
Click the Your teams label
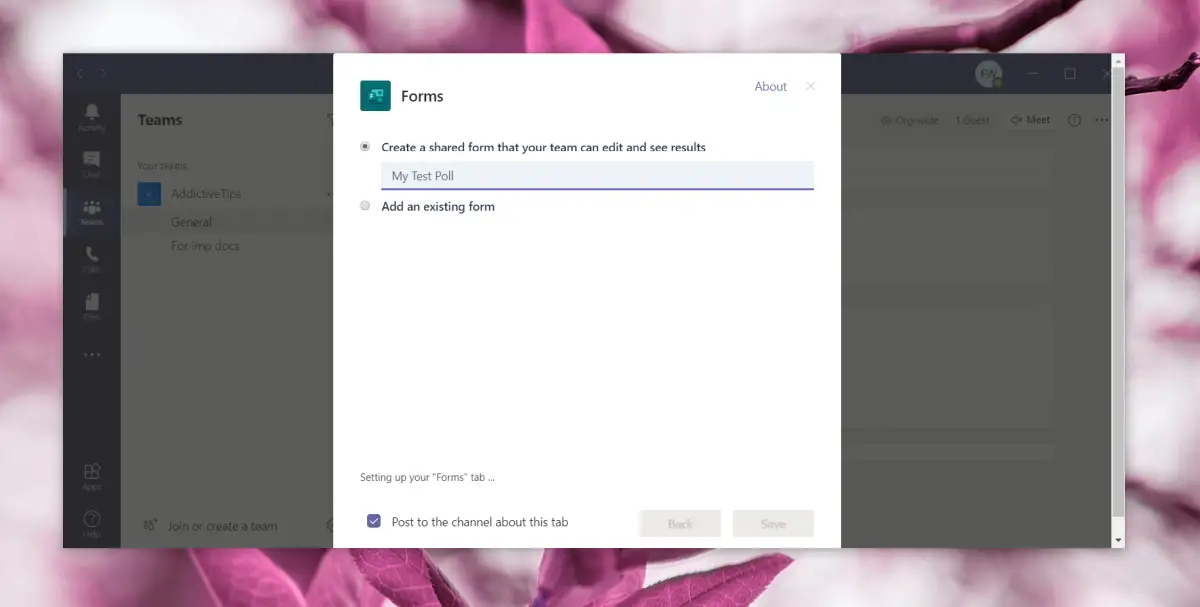click(162, 166)
